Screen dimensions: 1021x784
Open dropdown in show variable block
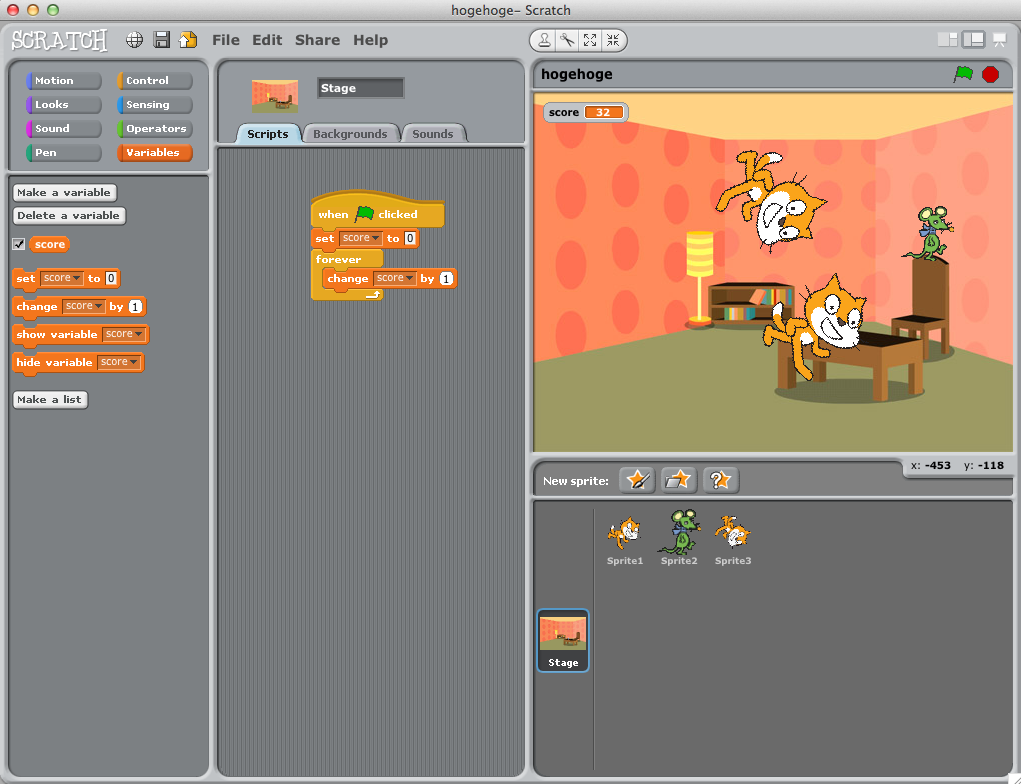tap(124, 334)
